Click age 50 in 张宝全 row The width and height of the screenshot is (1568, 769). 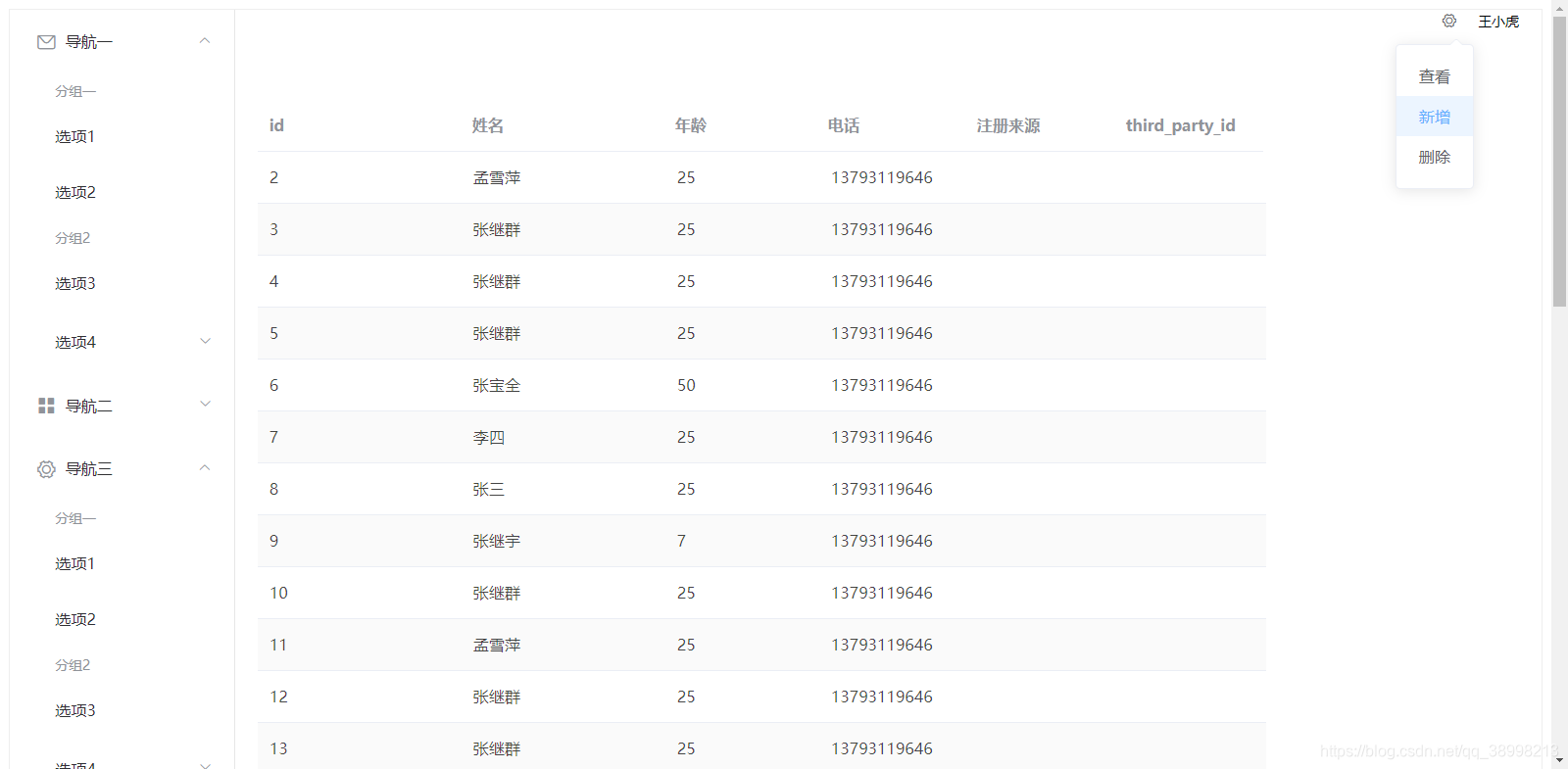[686, 385]
